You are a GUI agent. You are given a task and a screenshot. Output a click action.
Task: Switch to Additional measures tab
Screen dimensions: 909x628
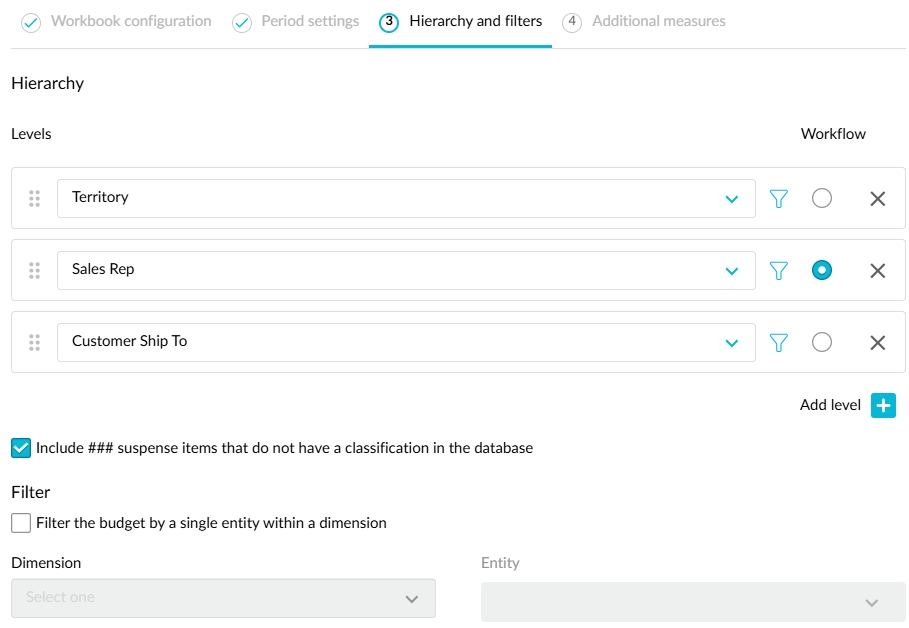pos(645,21)
